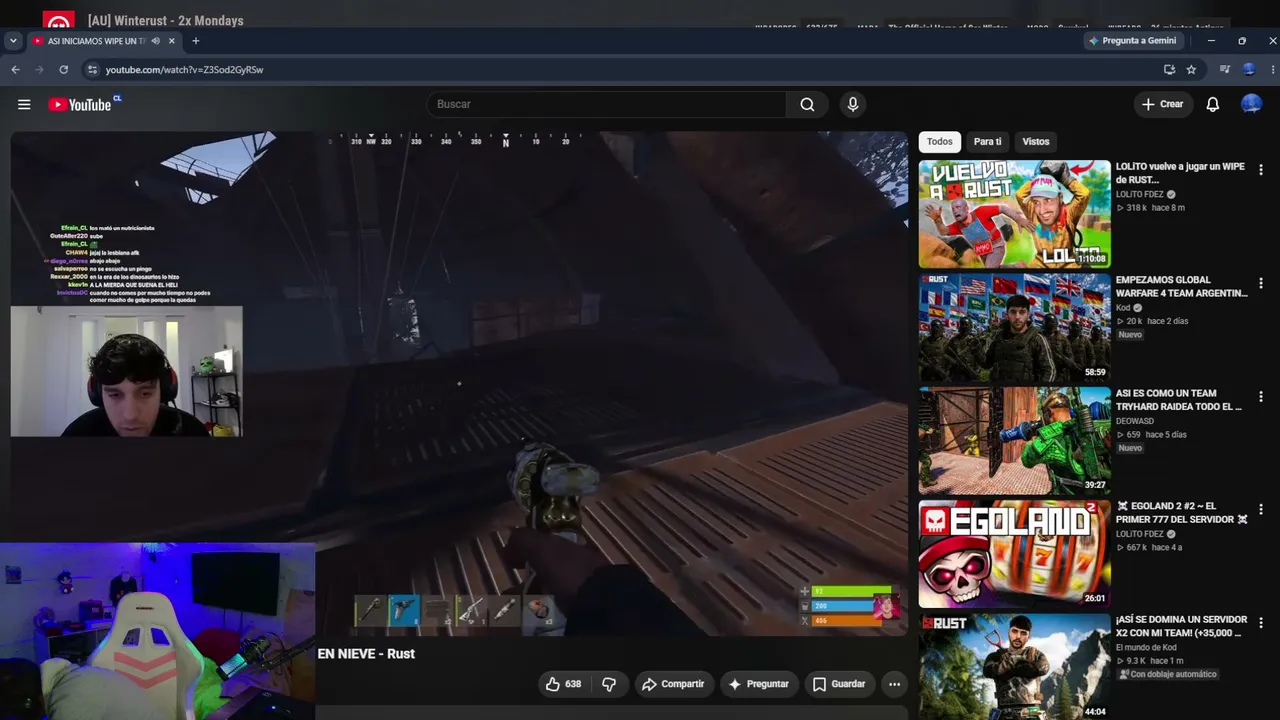The height and width of the screenshot is (720, 1280).
Task: Click the address bar URL
Action: coord(184,70)
